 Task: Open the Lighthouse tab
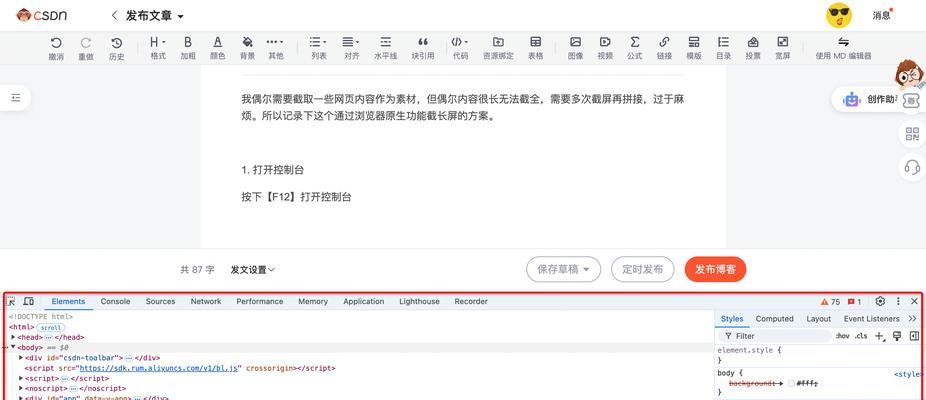tap(419, 301)
